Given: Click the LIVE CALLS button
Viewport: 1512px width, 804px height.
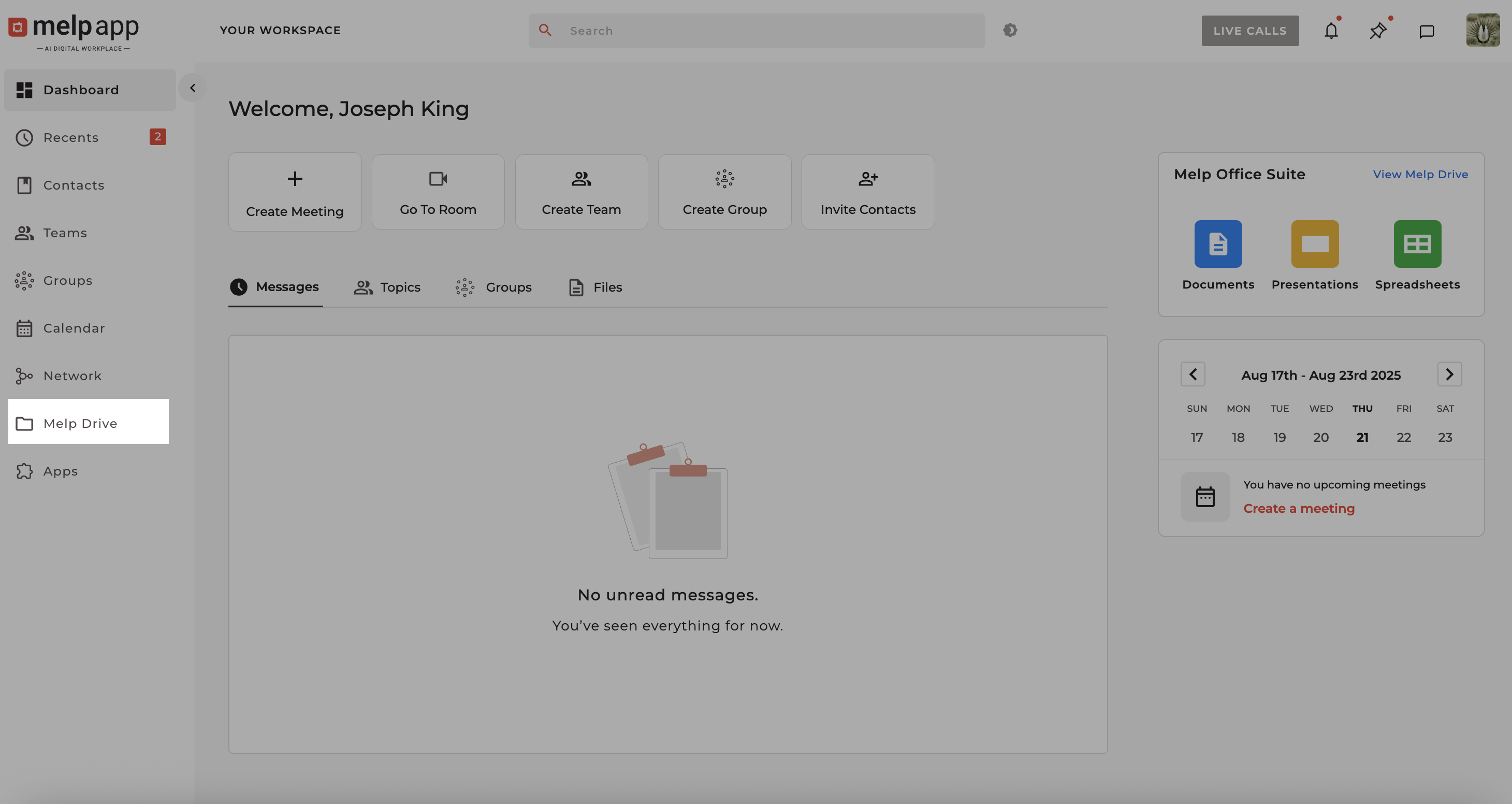Looking at the screenshot, I should click(1249, 31).
